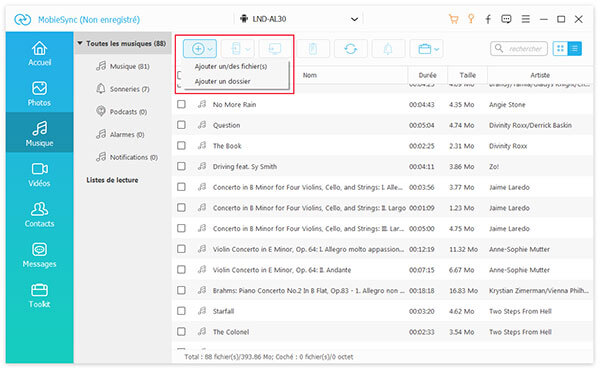Check the box for Question

(x=181, y=125)
